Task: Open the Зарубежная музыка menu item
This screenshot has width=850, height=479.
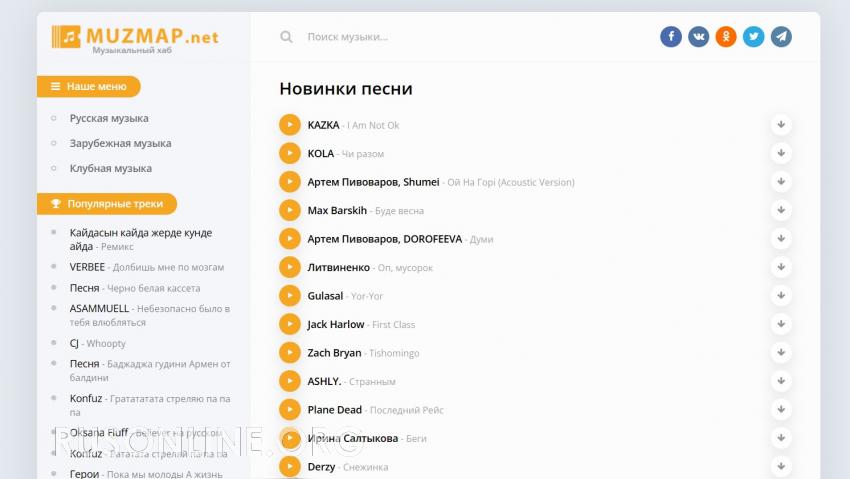Action: pos(120,143)
